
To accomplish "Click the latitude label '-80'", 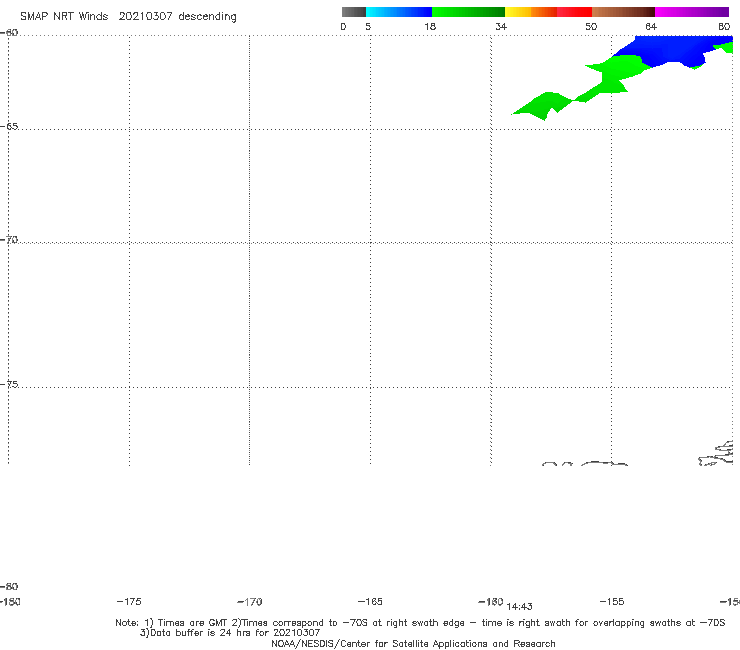I will 9,586.
